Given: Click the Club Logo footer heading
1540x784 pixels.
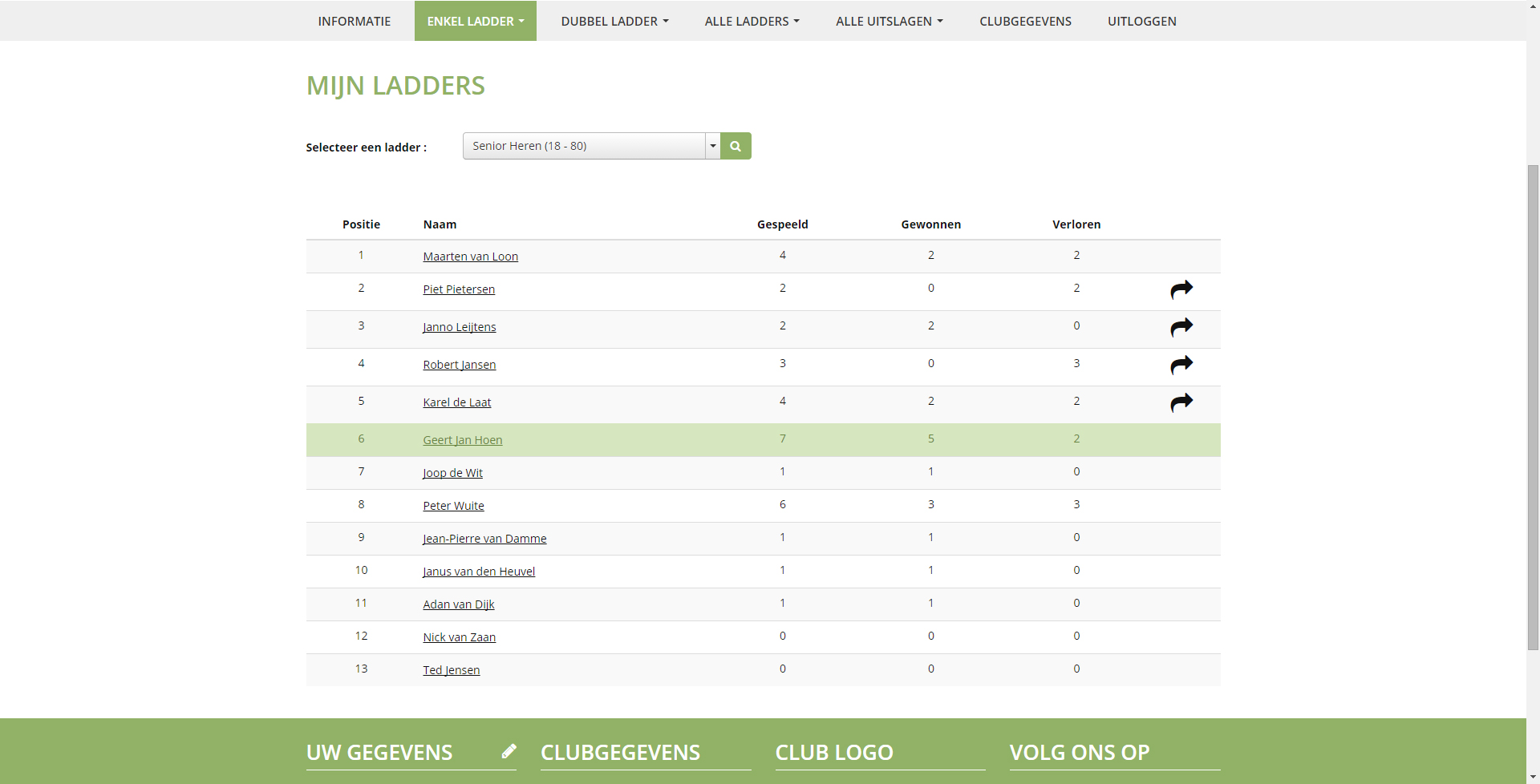Looking at the screenshot, I should coord(834,753).
